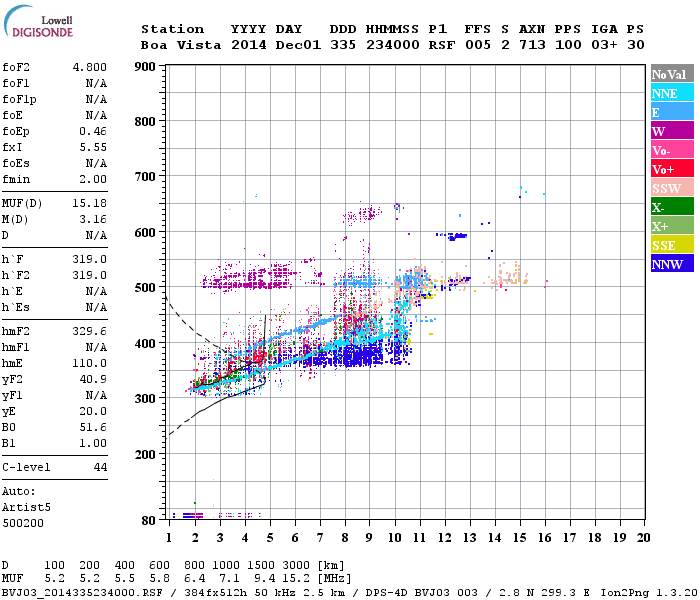Click the year 2014 in header
The width and height of the screenshot is (700, 600).
click(x=249, y=46)
